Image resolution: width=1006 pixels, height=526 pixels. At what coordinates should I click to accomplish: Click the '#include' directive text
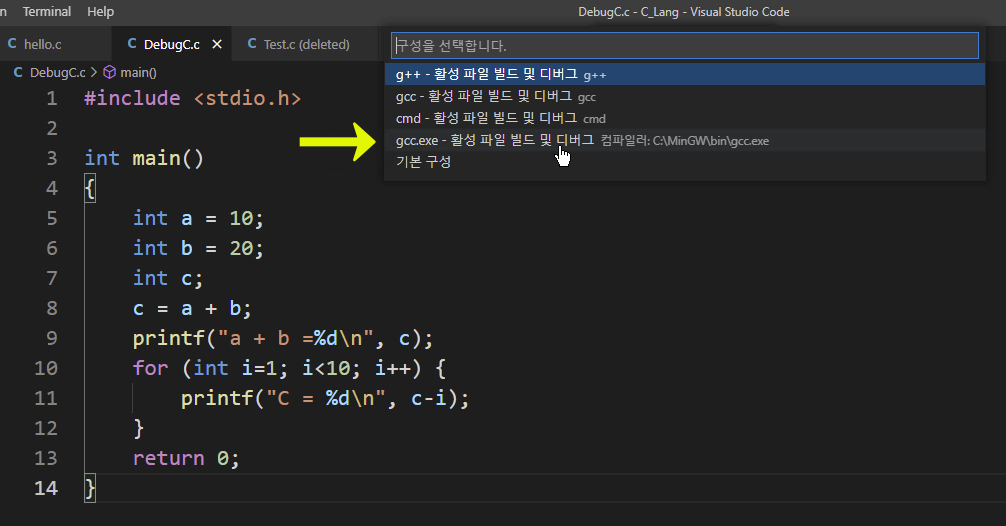coord(132,98)
